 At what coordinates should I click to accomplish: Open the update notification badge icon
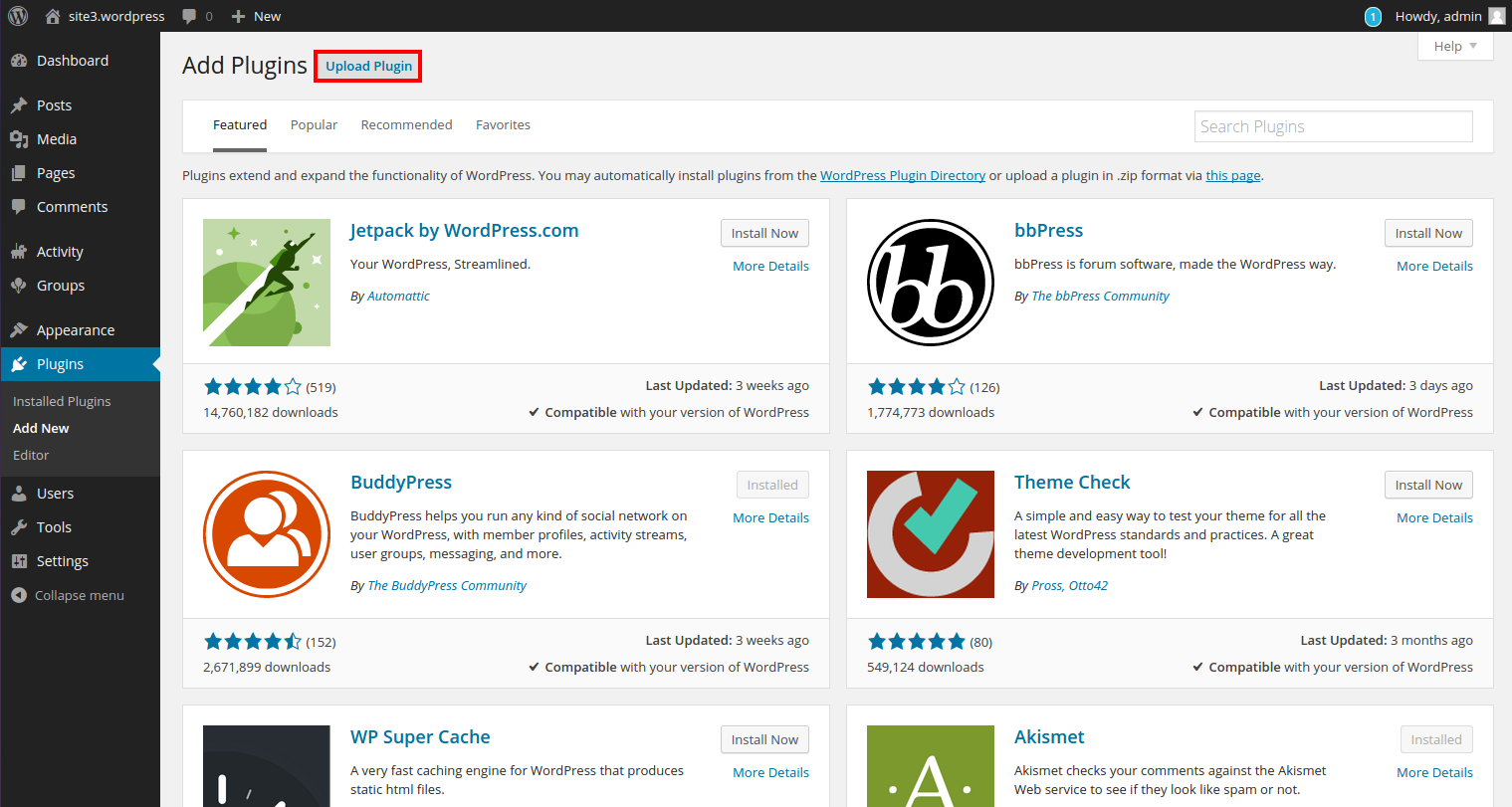[1373, 16]
